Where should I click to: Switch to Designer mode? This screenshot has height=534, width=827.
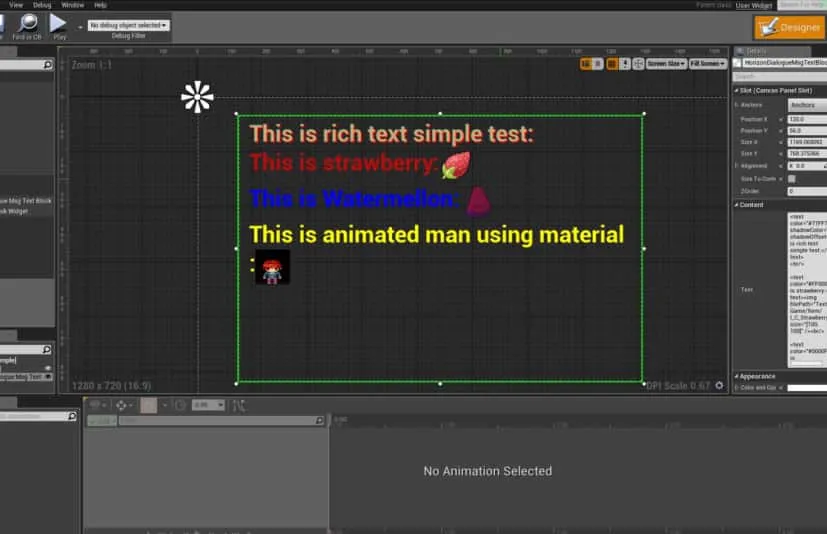pos(789,28)
